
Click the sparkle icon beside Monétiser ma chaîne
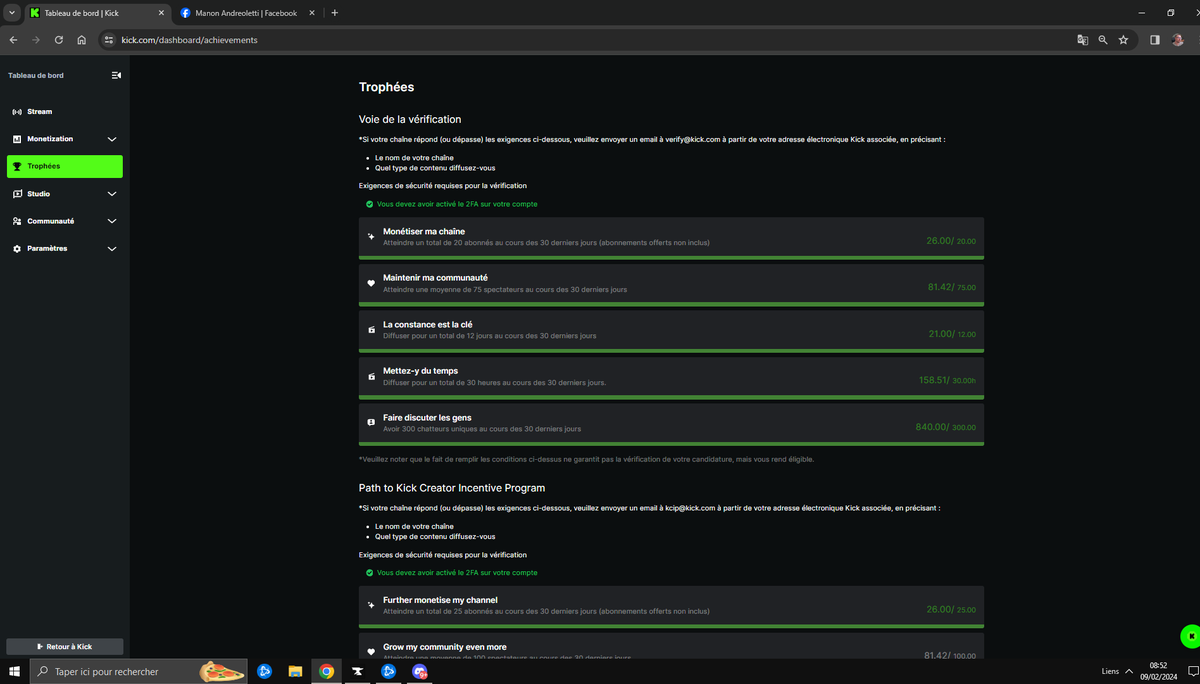coord(371,237)
